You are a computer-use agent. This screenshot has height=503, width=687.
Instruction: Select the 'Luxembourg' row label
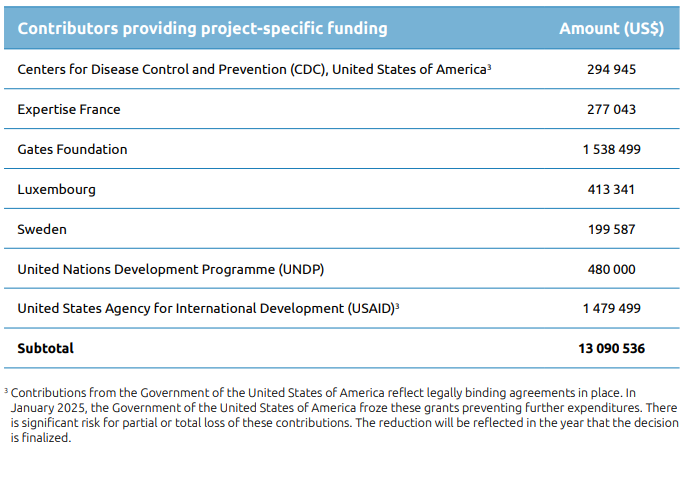point(57,189)
